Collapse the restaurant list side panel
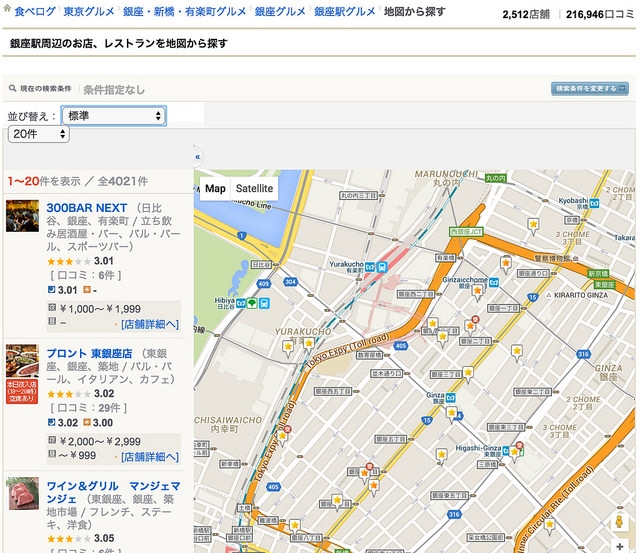The image size is (640, 553). (x=197, y=157)
